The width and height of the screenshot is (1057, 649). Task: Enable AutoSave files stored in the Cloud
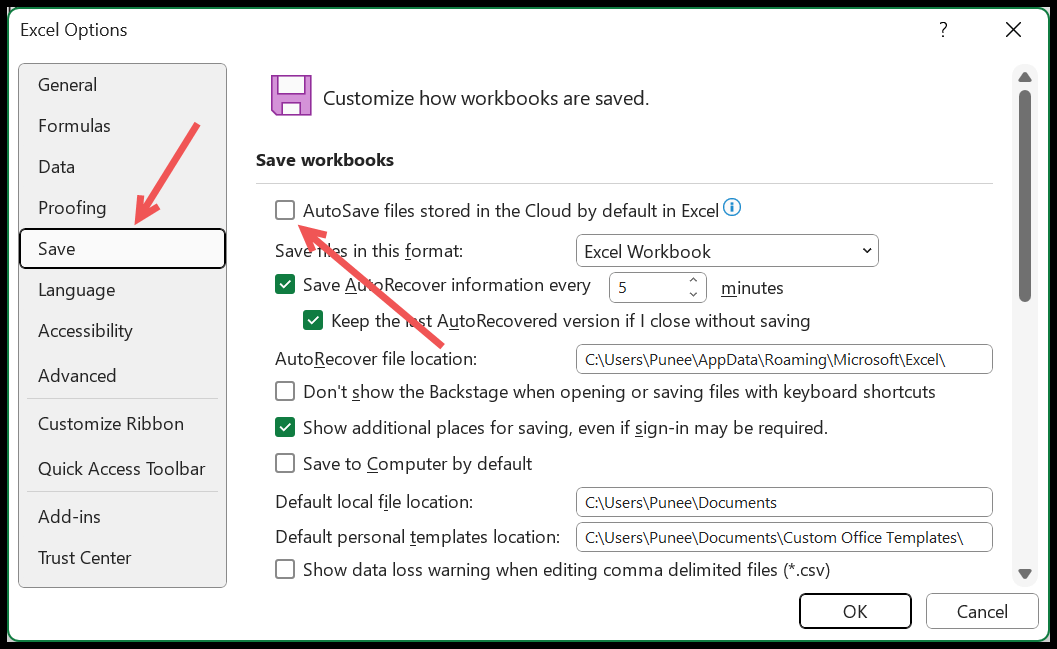(284, 210)
